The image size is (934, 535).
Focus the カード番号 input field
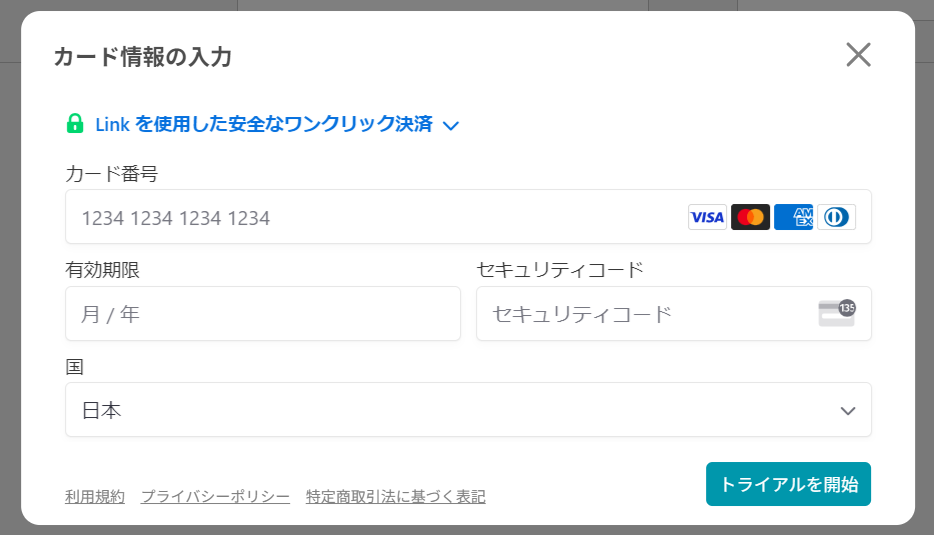(x=468, y=217)
